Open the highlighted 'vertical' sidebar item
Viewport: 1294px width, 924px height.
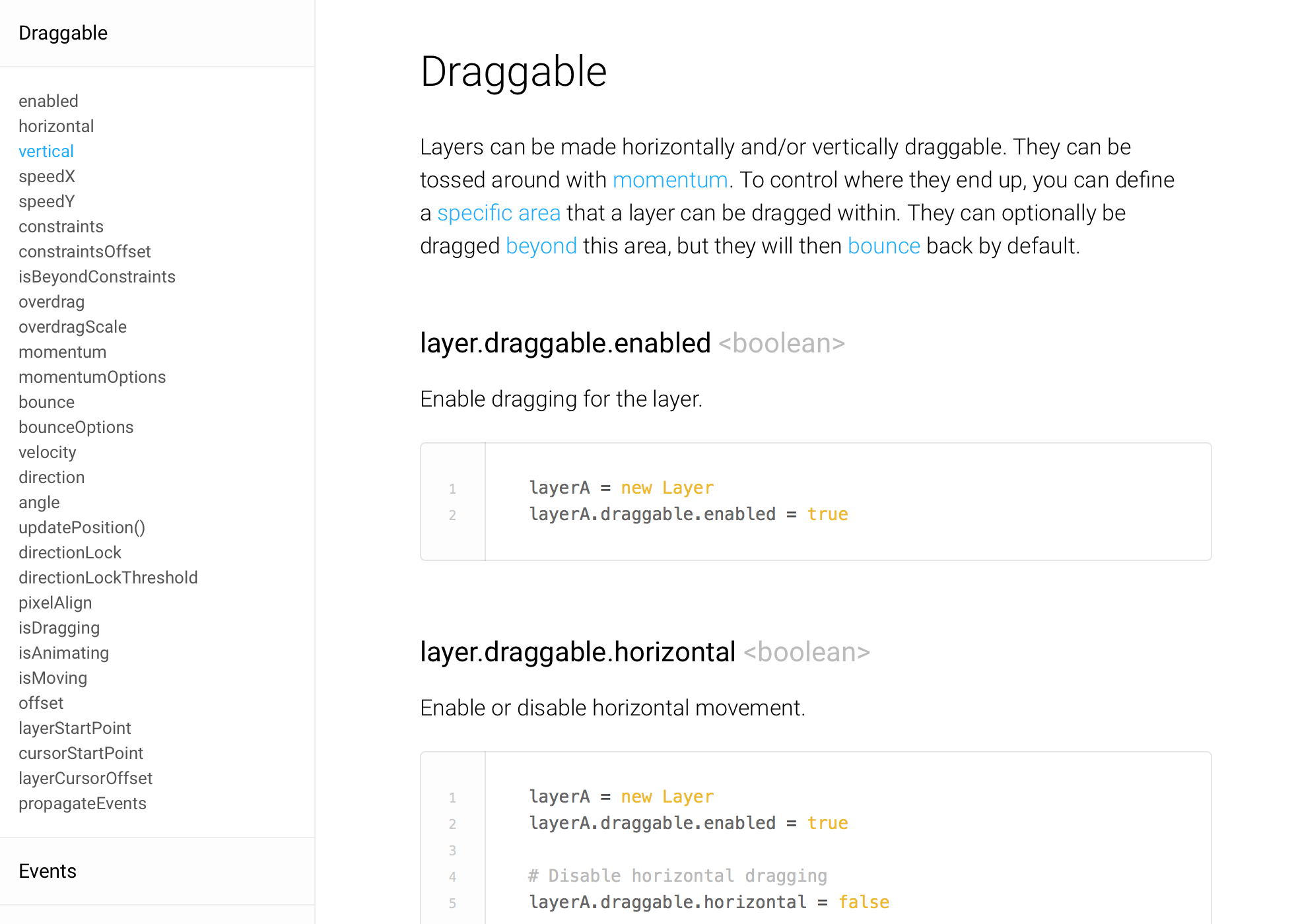(46, 151)
